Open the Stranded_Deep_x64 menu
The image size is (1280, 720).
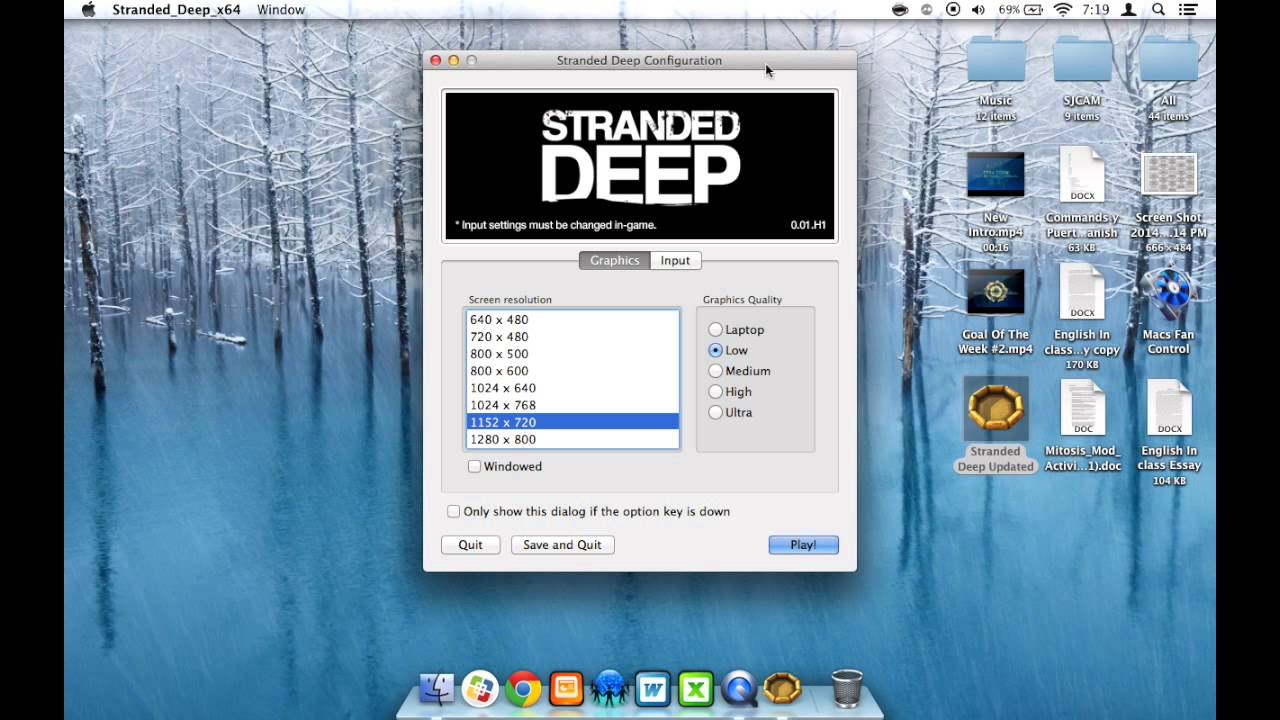point(176,10)
